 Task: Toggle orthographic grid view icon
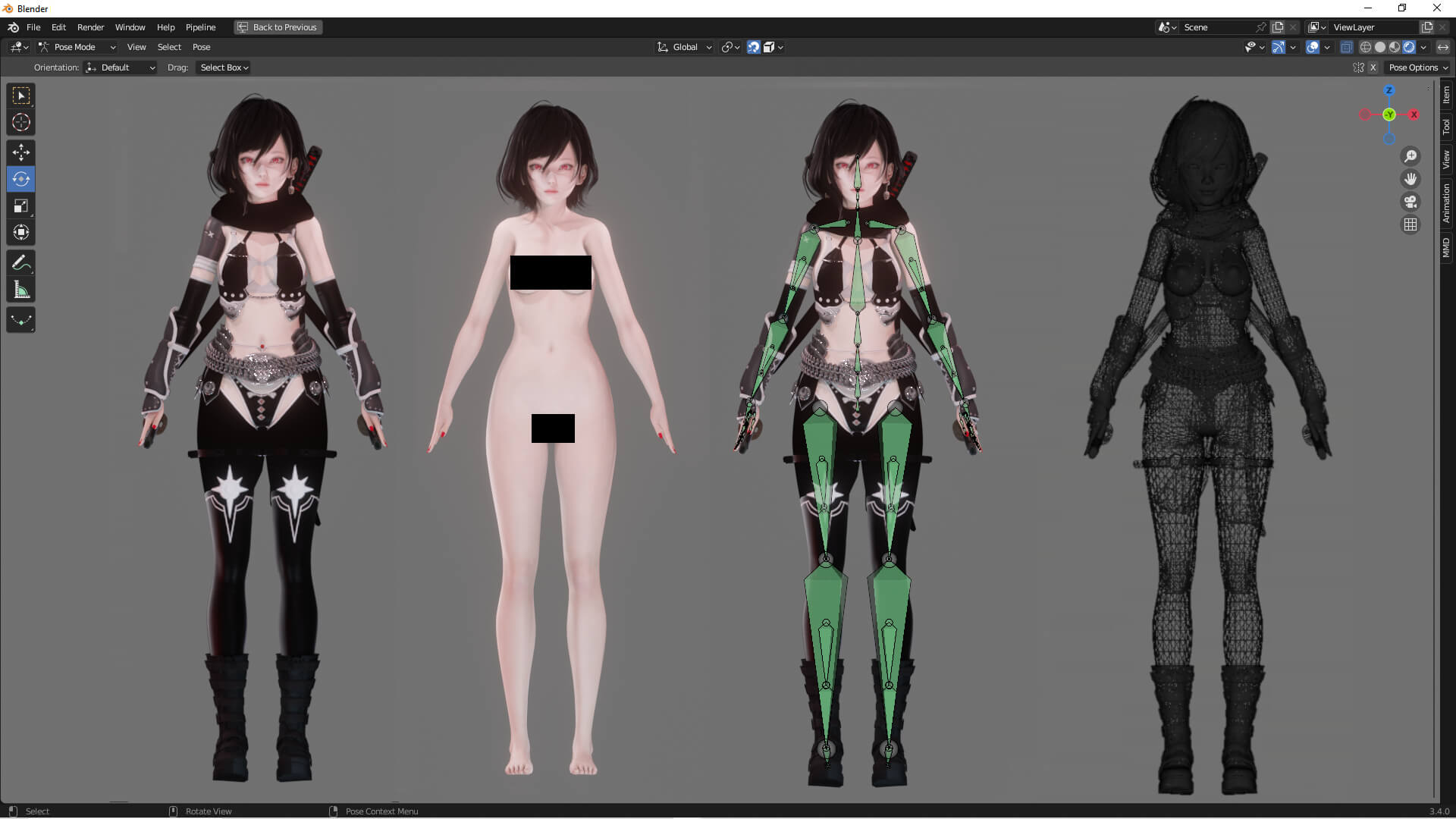pos(1410,224)
